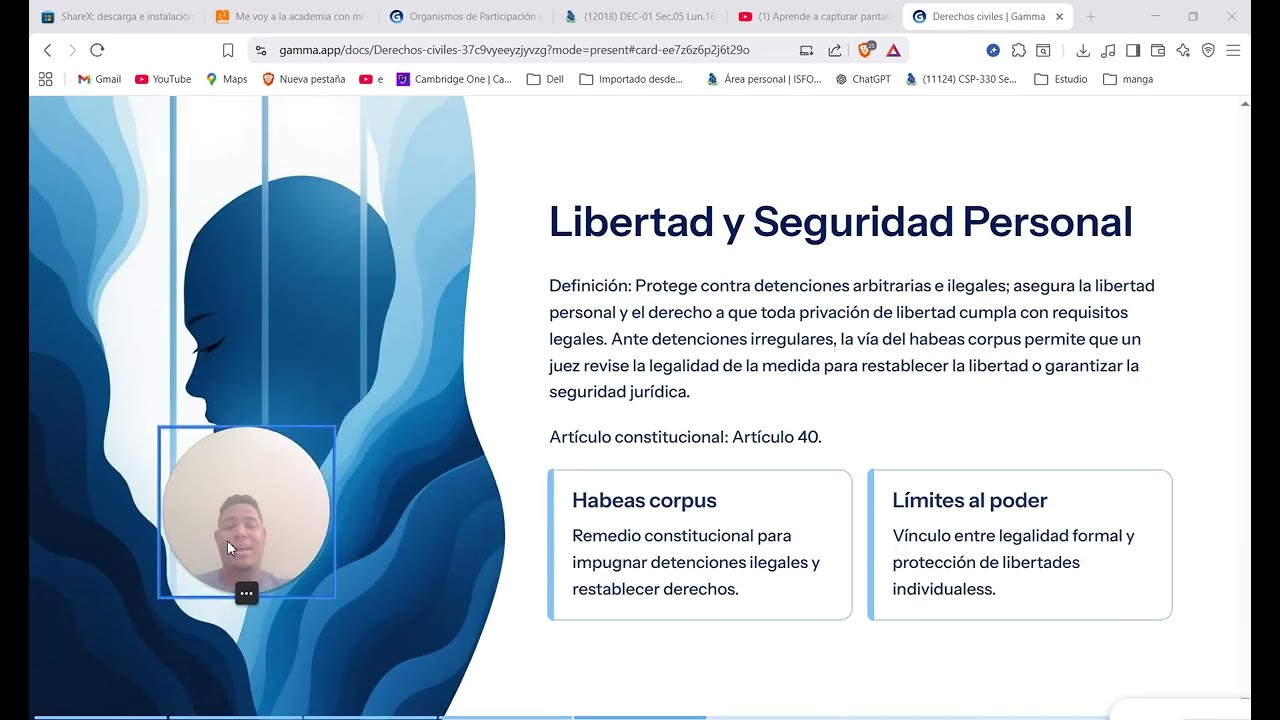
Task: Open the apps grid in bookmarks bar
Action: pyautogui.click(x=45, y=79)
